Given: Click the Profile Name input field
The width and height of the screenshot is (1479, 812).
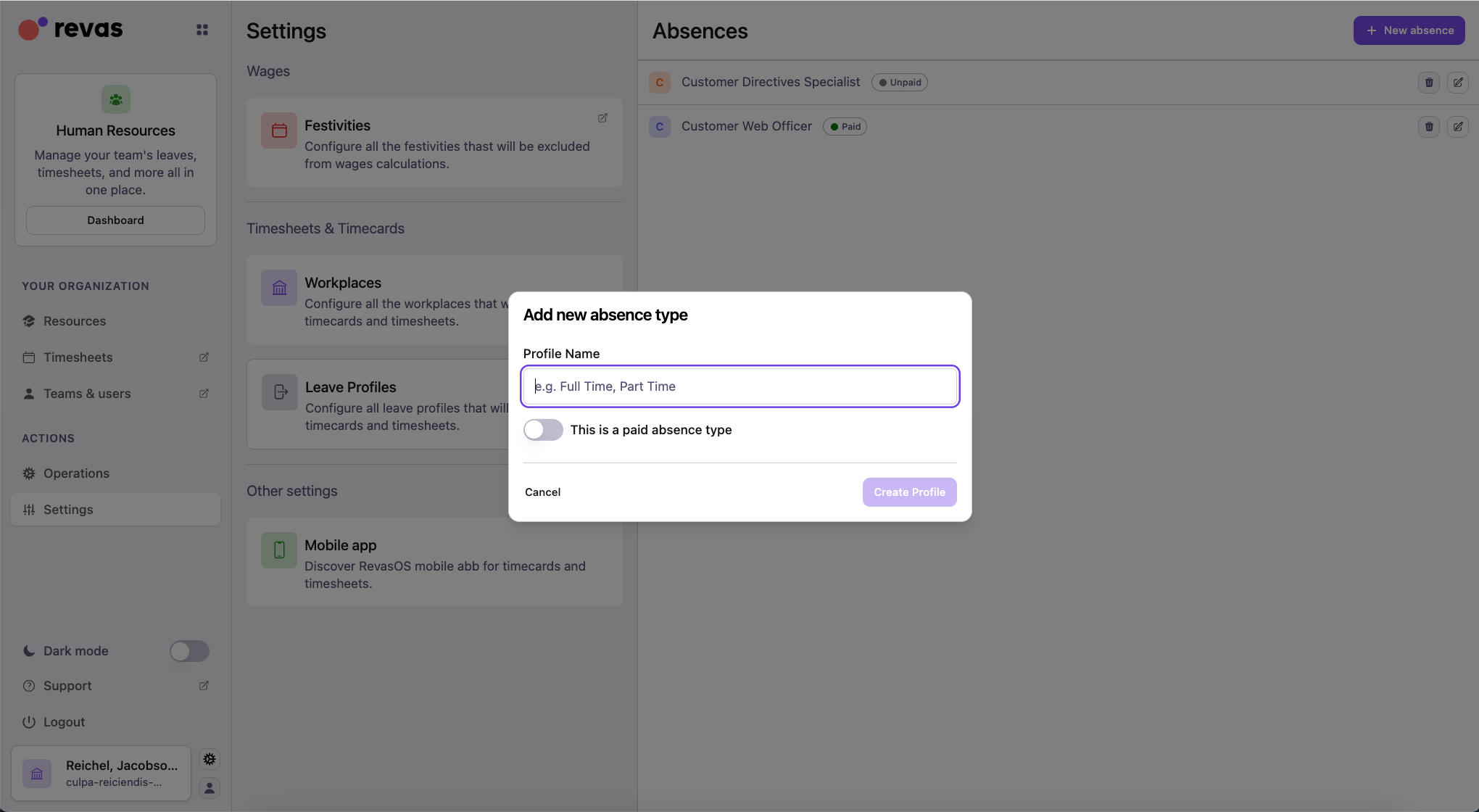Looking at the screenshot, I should 739,386.
